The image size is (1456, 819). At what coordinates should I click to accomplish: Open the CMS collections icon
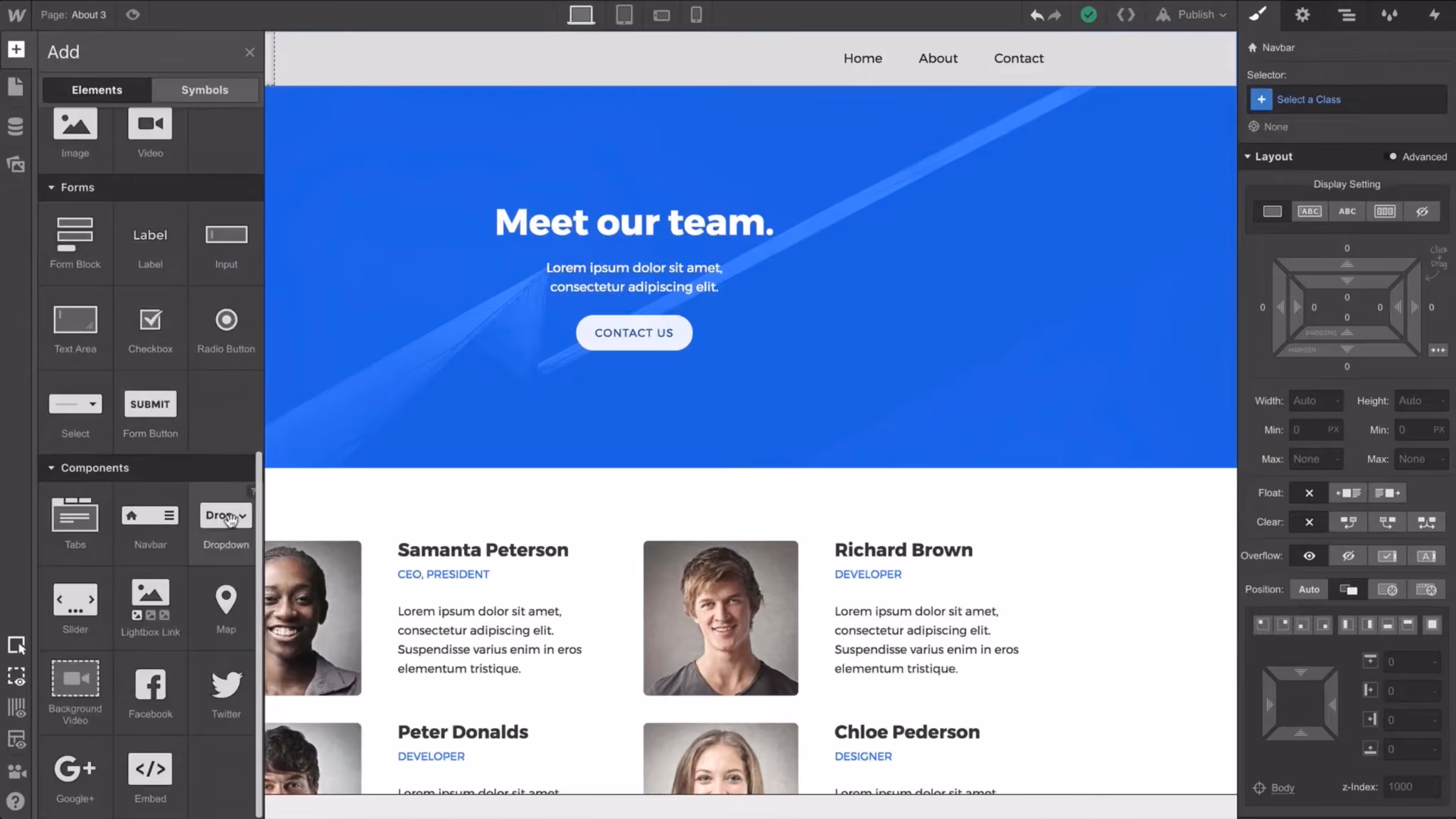pos(16,127)
